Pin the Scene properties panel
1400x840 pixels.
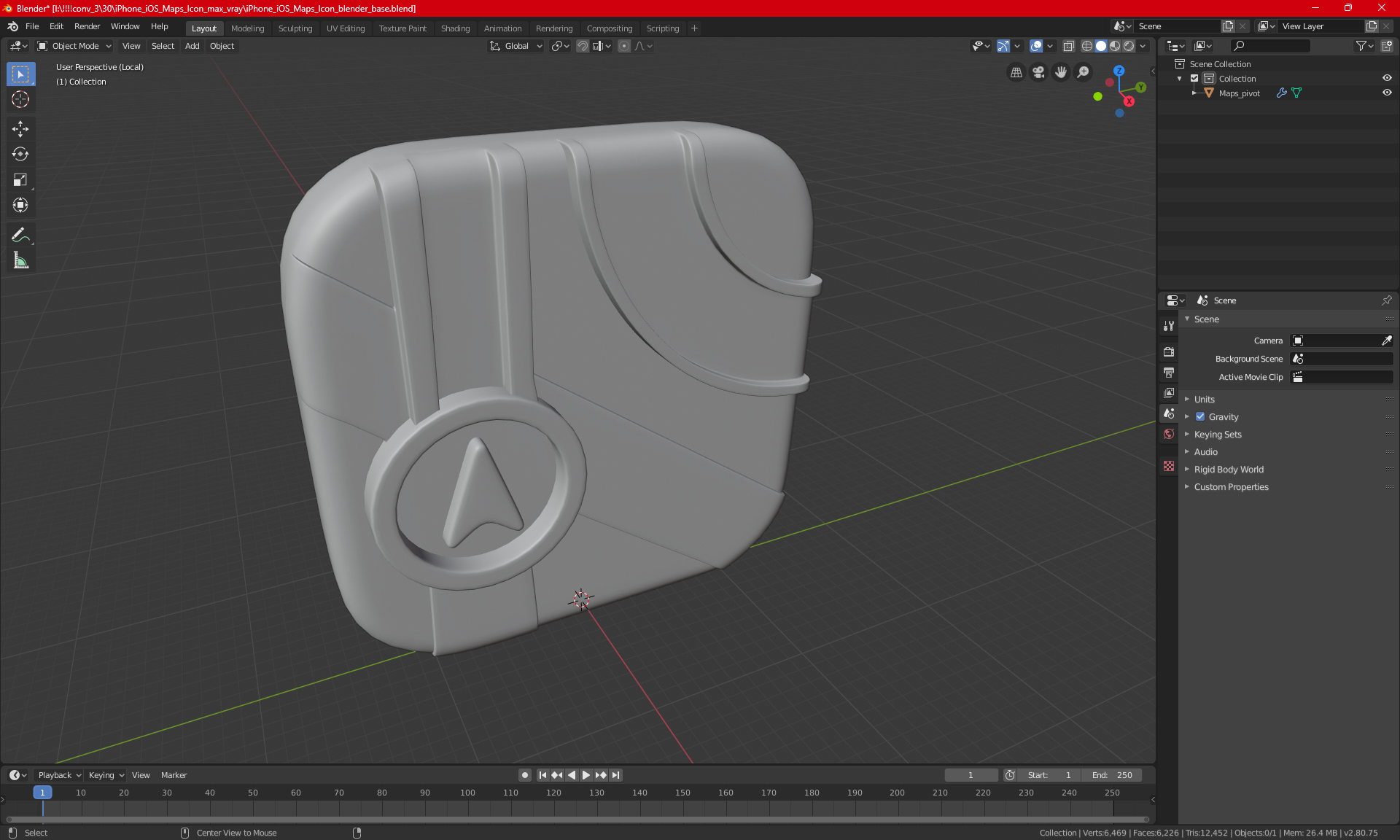click(x=1387, y=300)
